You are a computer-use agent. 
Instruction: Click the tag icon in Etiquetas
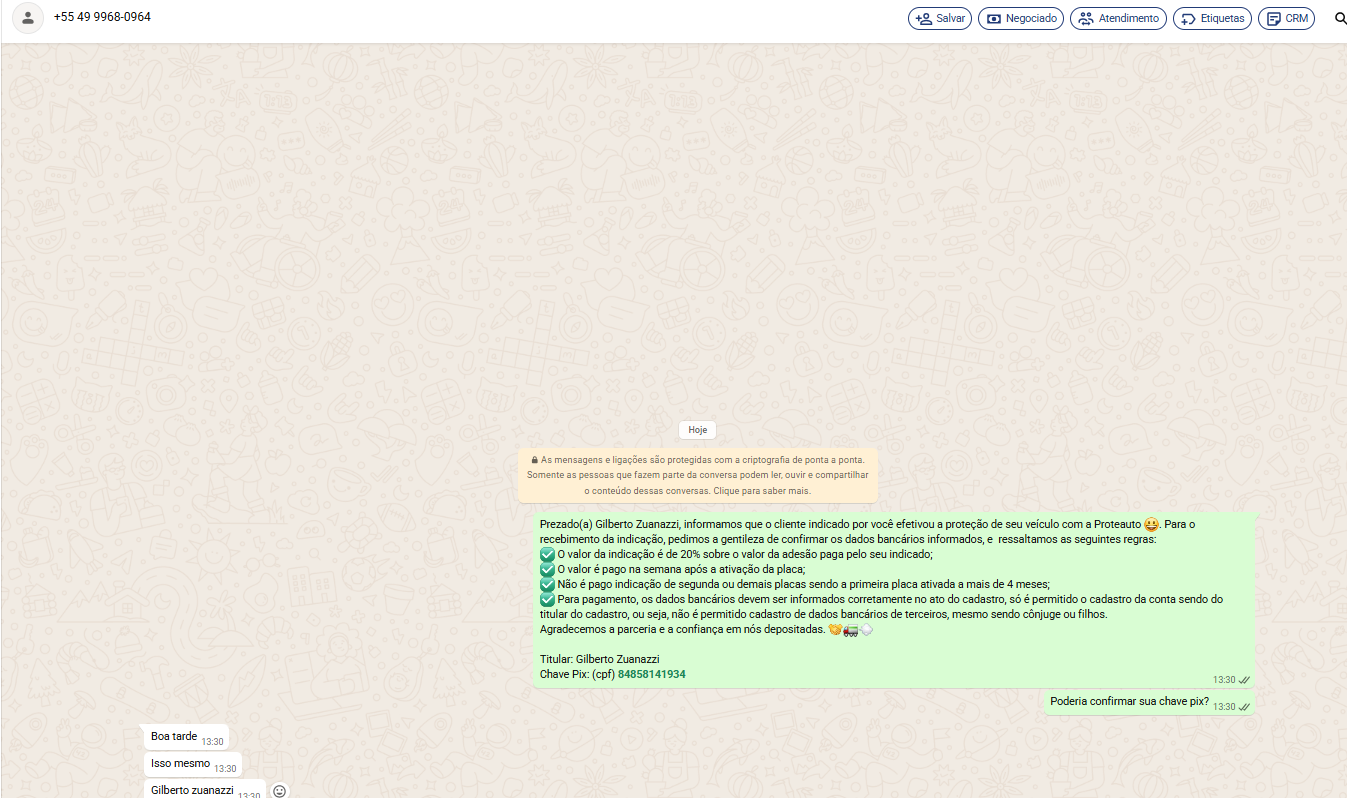click(x=1188, y=18)
